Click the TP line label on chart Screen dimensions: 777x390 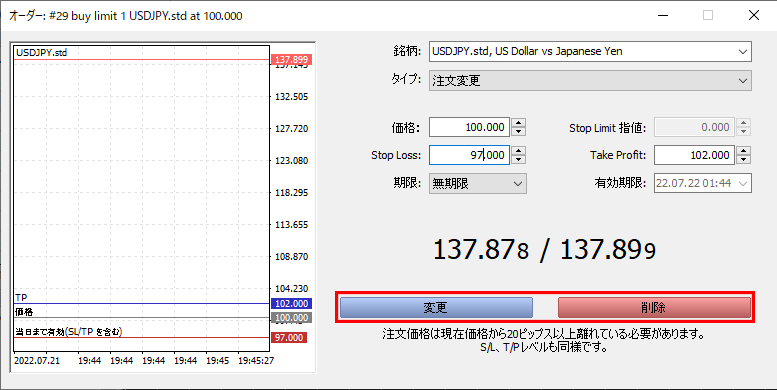(21, 298)
